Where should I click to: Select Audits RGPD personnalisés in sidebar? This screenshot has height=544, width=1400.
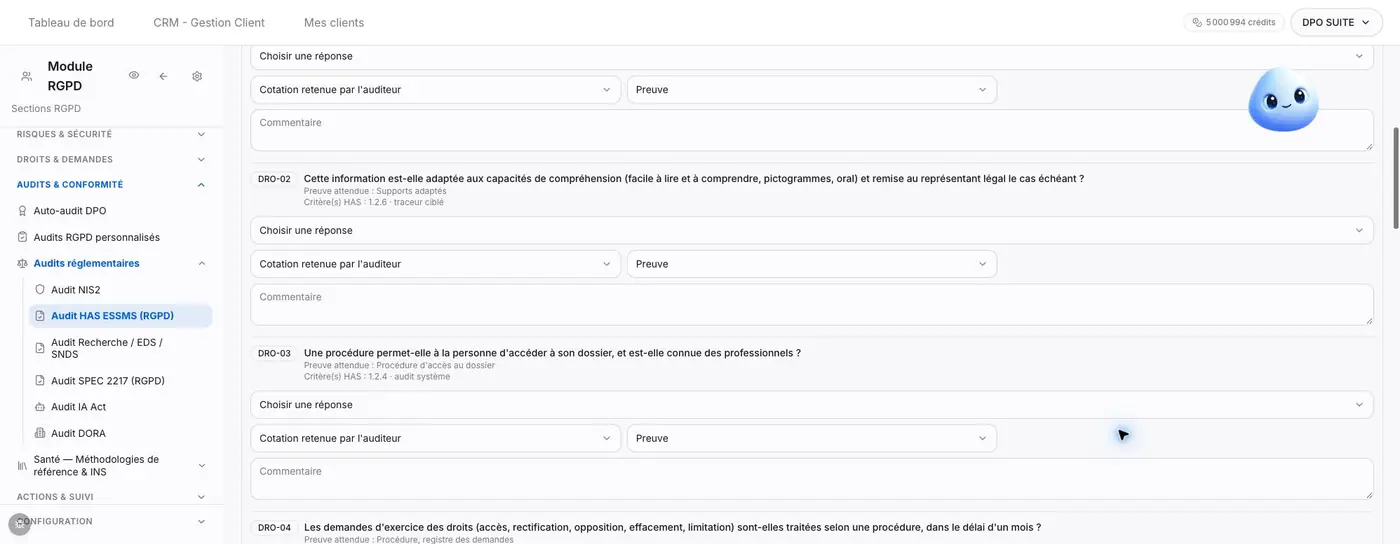[x=97, y=237]
